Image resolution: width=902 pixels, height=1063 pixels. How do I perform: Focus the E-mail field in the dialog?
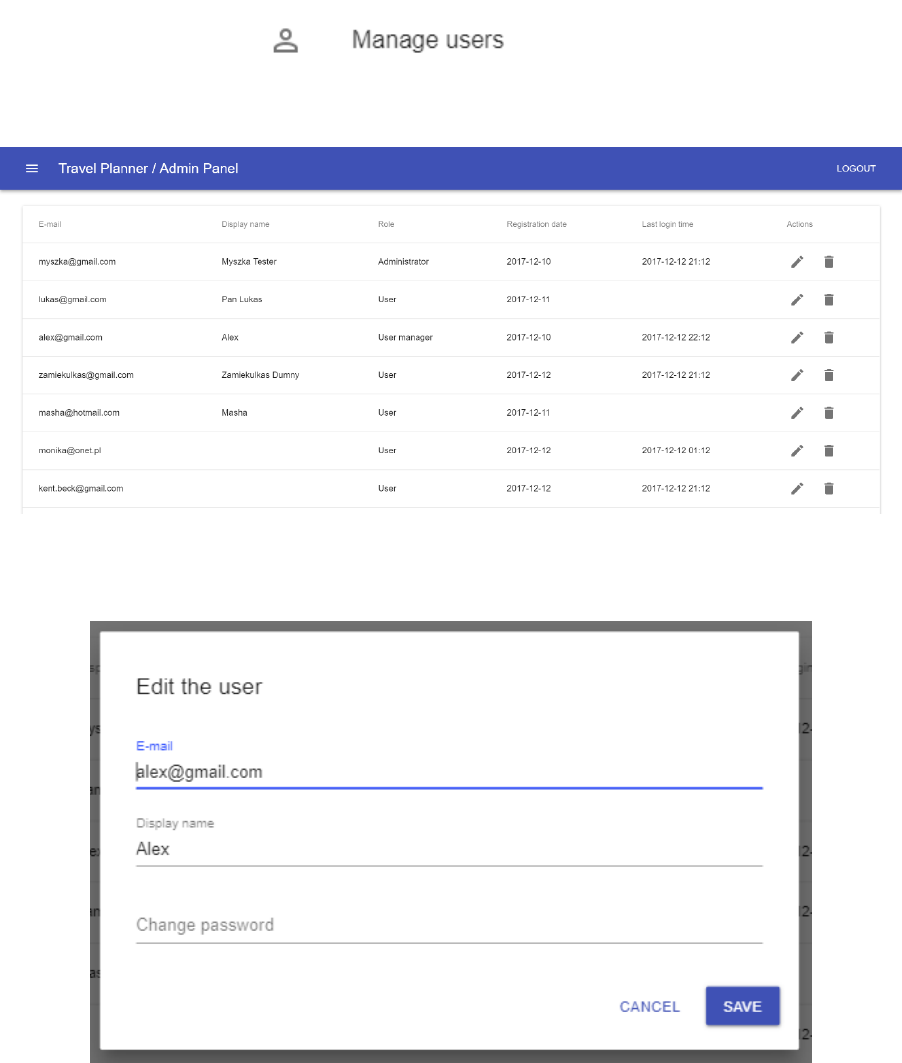click(x=449, y=772)
